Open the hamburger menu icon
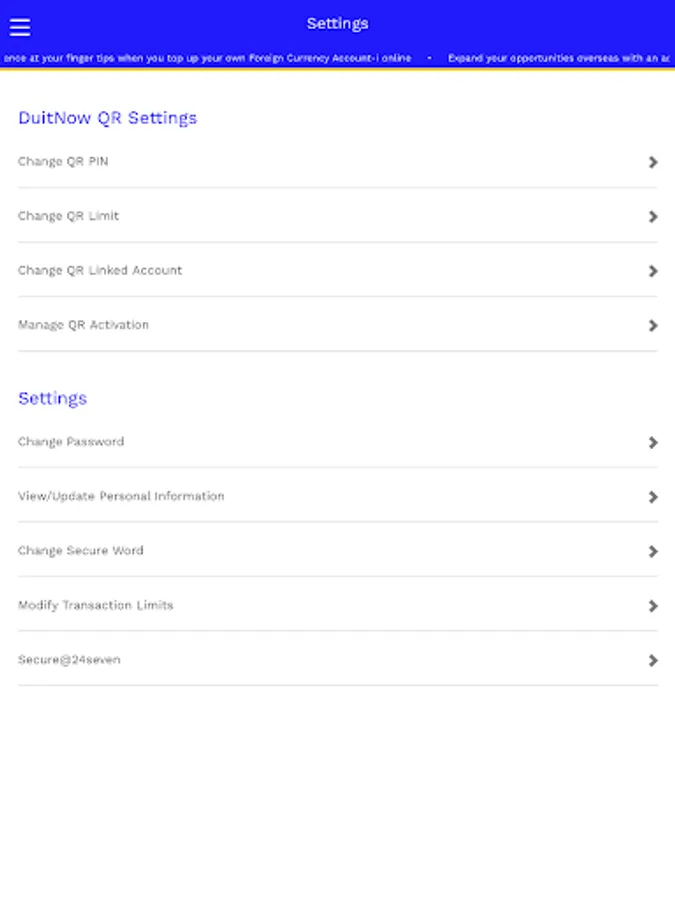This screenshot has width=675, height=900. point(19,27)
